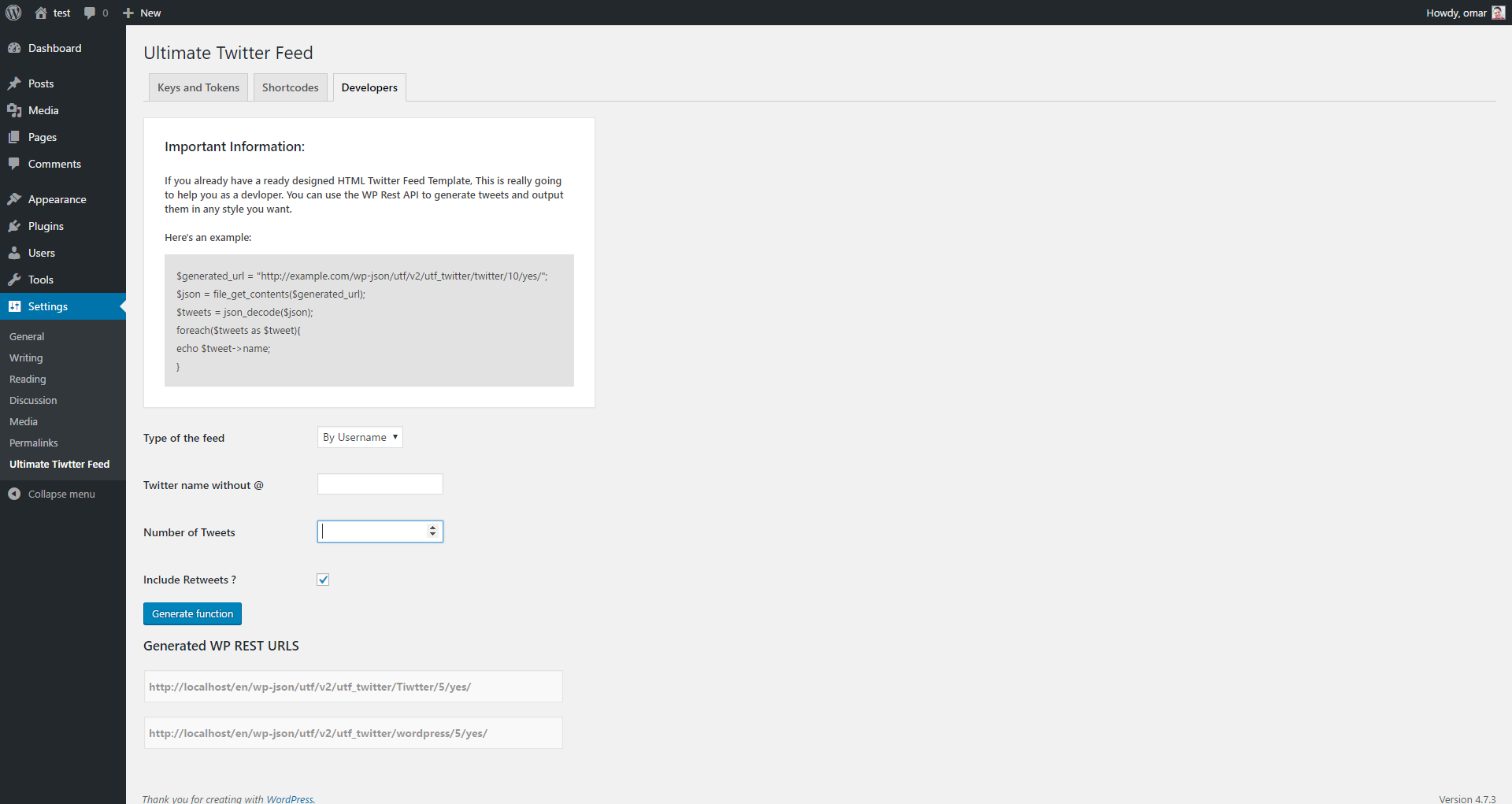Click the Appearance paintbrush icon
1512x804 pixels.
(14, 199)
